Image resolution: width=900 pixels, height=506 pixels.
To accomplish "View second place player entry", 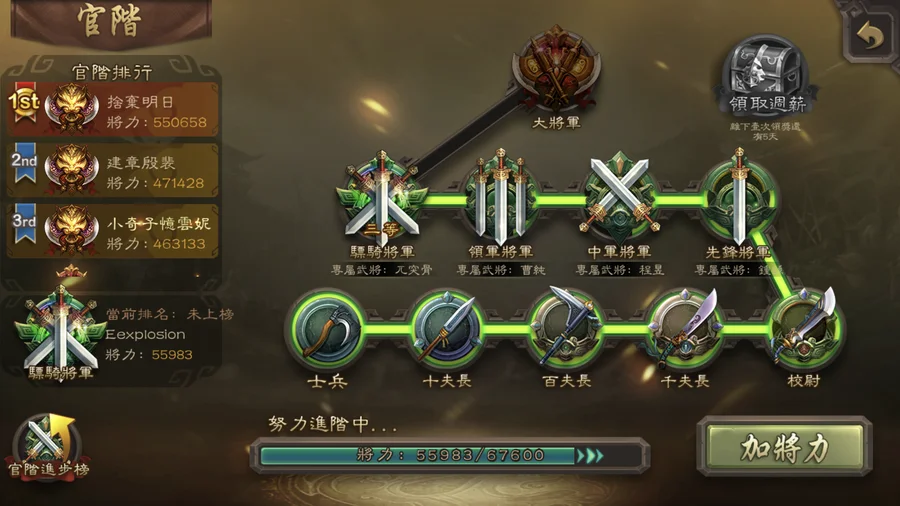I will [x=112, y=170].
